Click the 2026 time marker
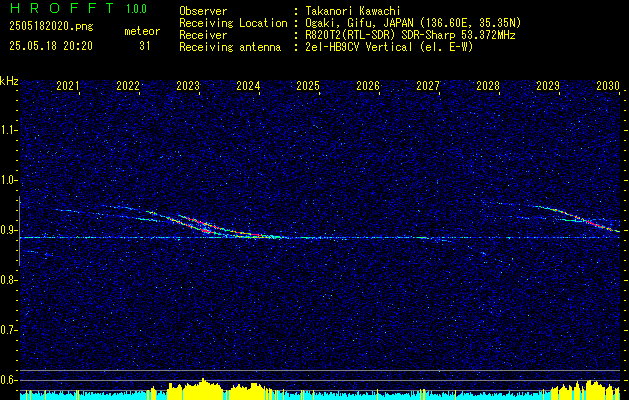This screenshot has height=400, width=629. click(x=368, y=86)
